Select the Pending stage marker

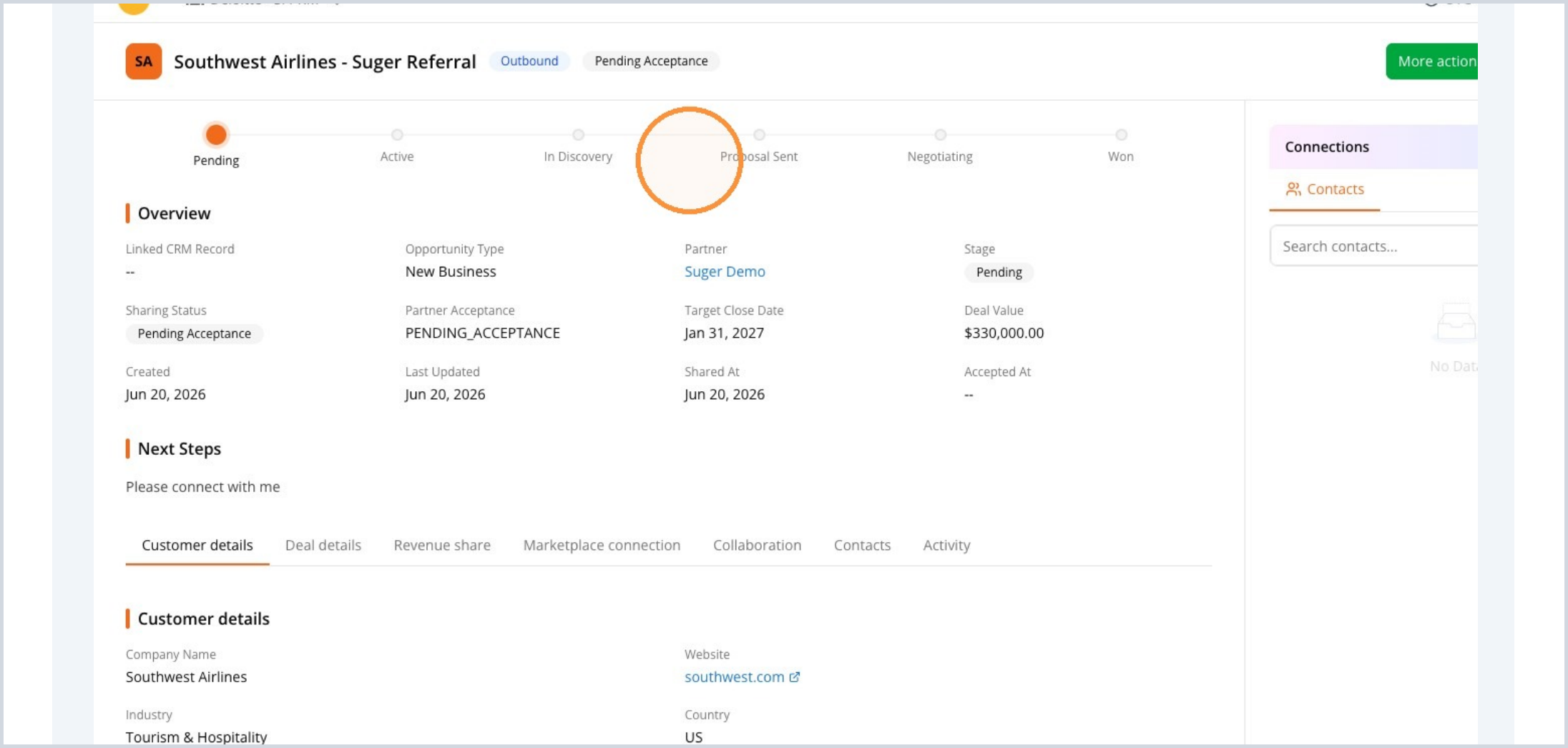pyautogui.click(x=216, y=134)
